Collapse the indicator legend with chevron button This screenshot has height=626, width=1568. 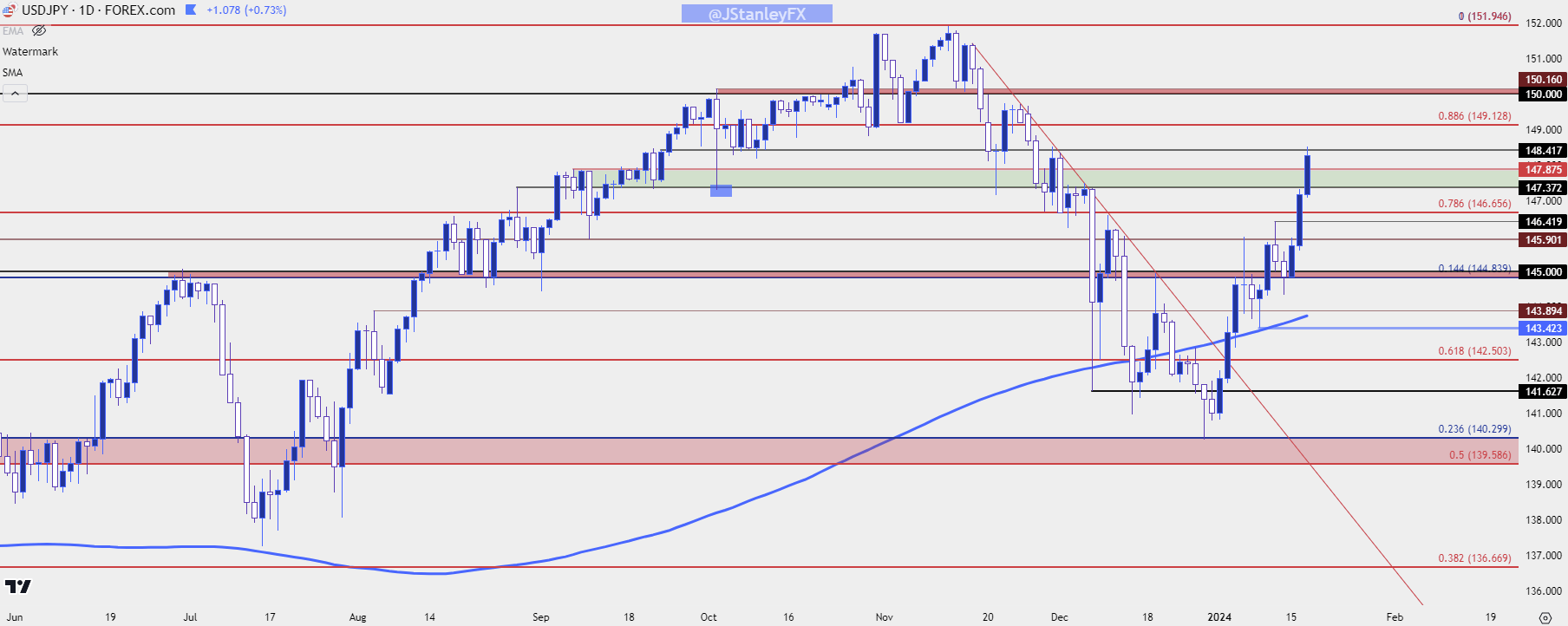[15, 93]
